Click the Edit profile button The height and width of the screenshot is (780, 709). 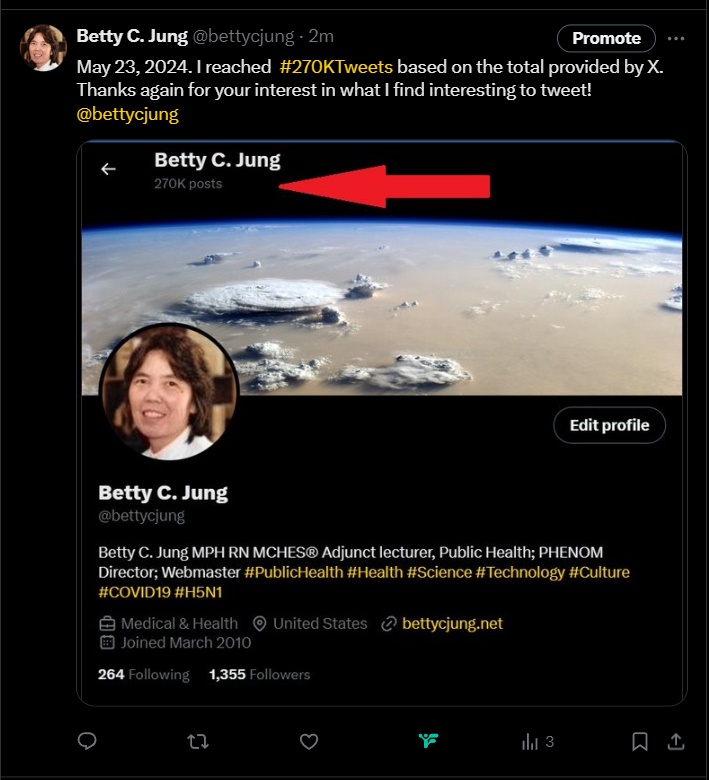[609, 425]
